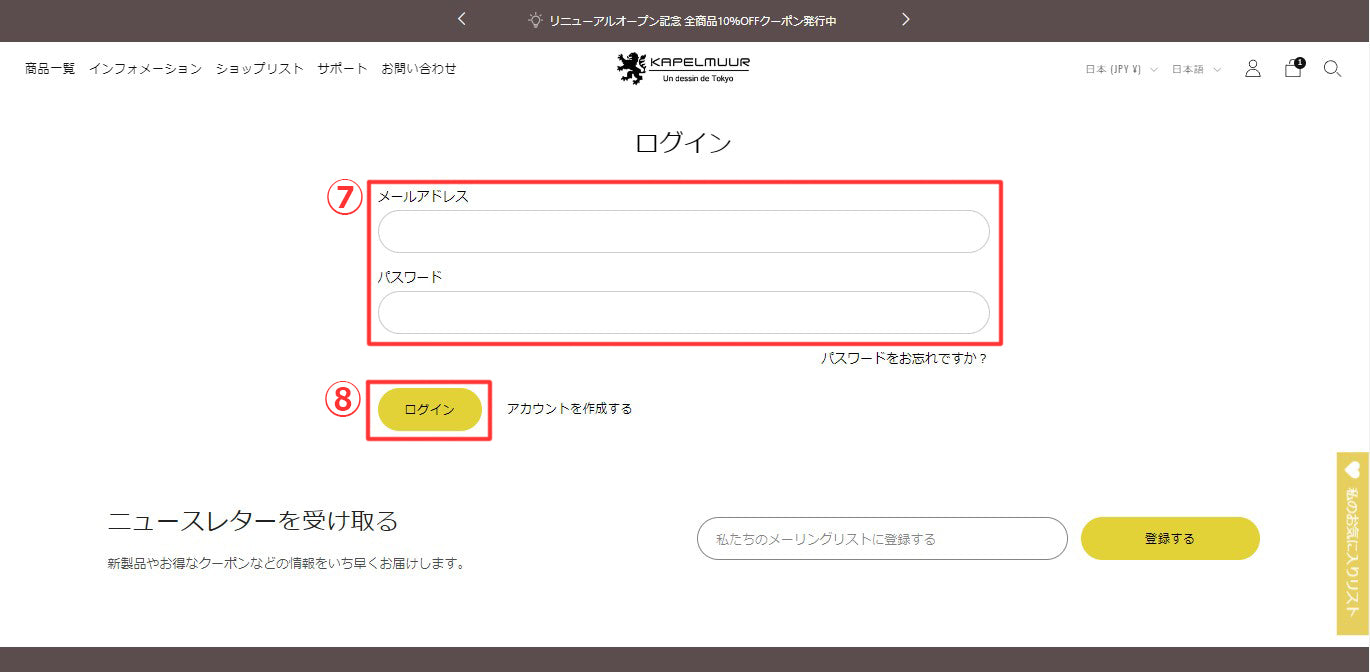1370x672 pixels.
Task: Click the パスワードをお忘れですか? link
Action: 904,358
